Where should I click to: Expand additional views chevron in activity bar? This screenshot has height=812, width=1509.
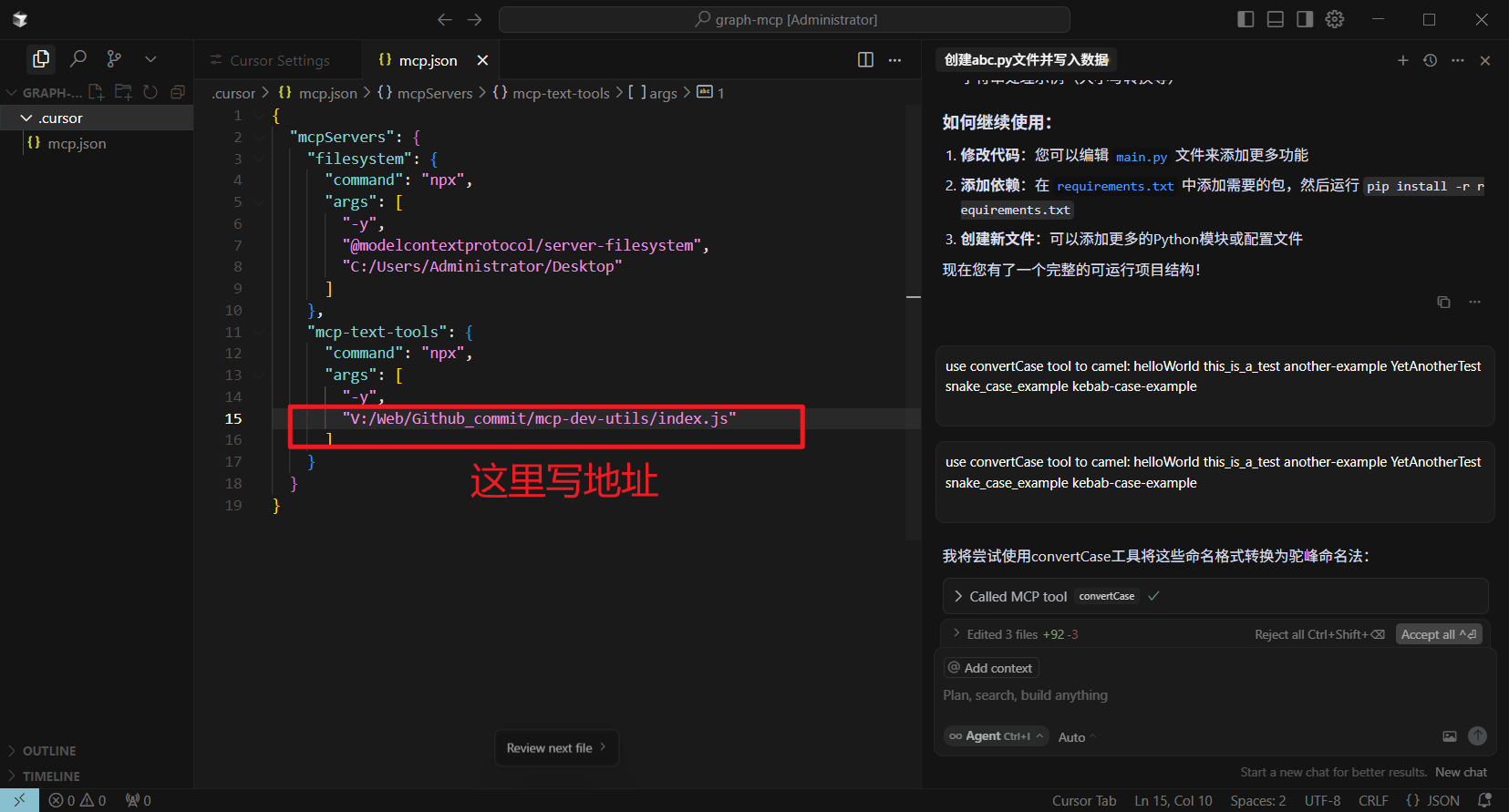point(150,59)
